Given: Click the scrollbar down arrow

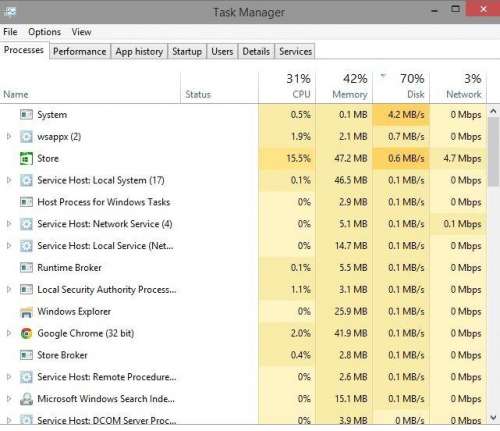Looking at the screenshot, I should click(494, 417).
